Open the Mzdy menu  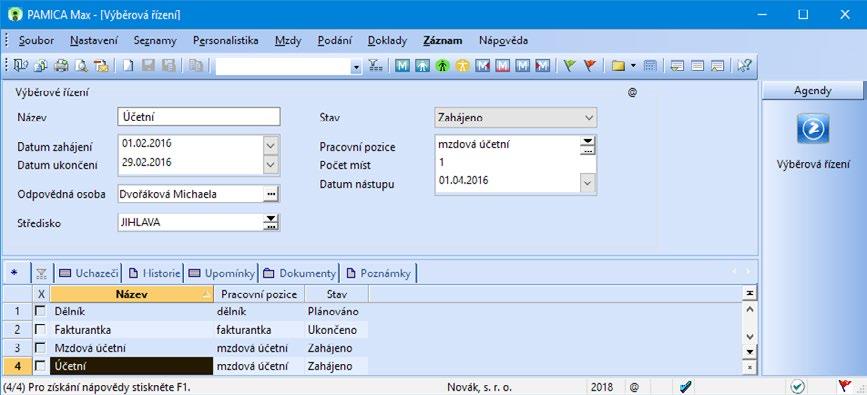(288, 40)
